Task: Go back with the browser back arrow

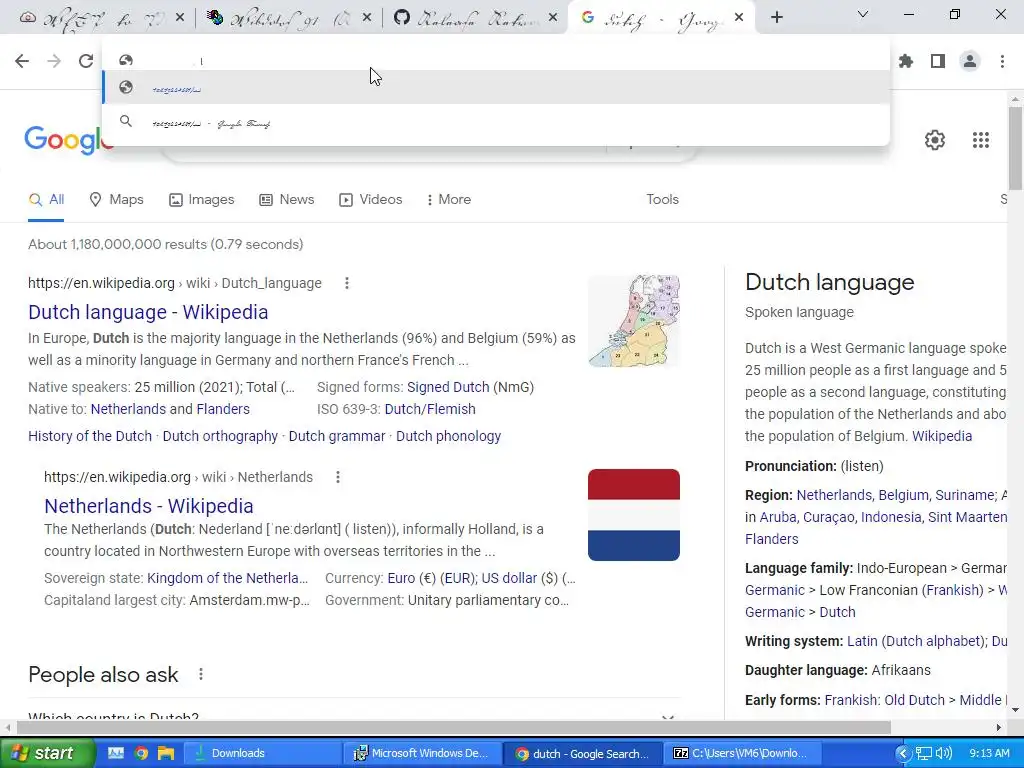Action: click(x=22, y=61)
